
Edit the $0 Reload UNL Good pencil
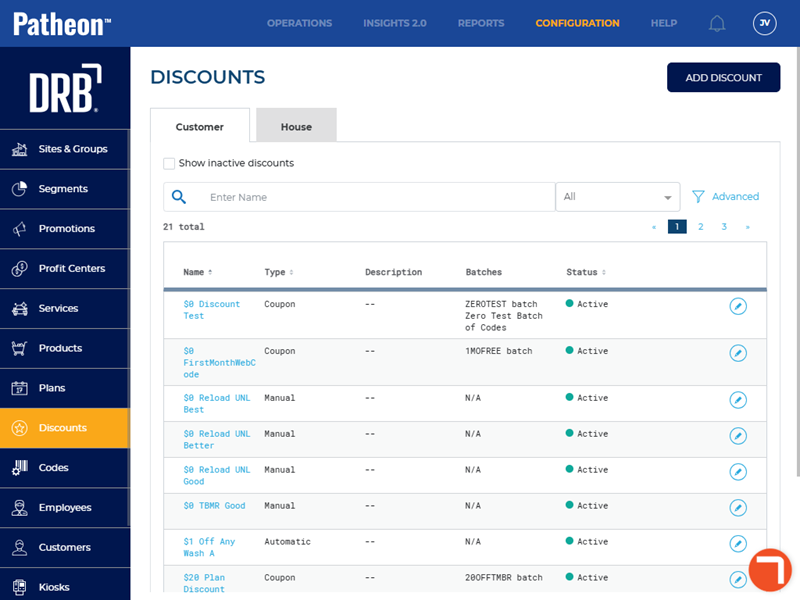coord(738,471)
